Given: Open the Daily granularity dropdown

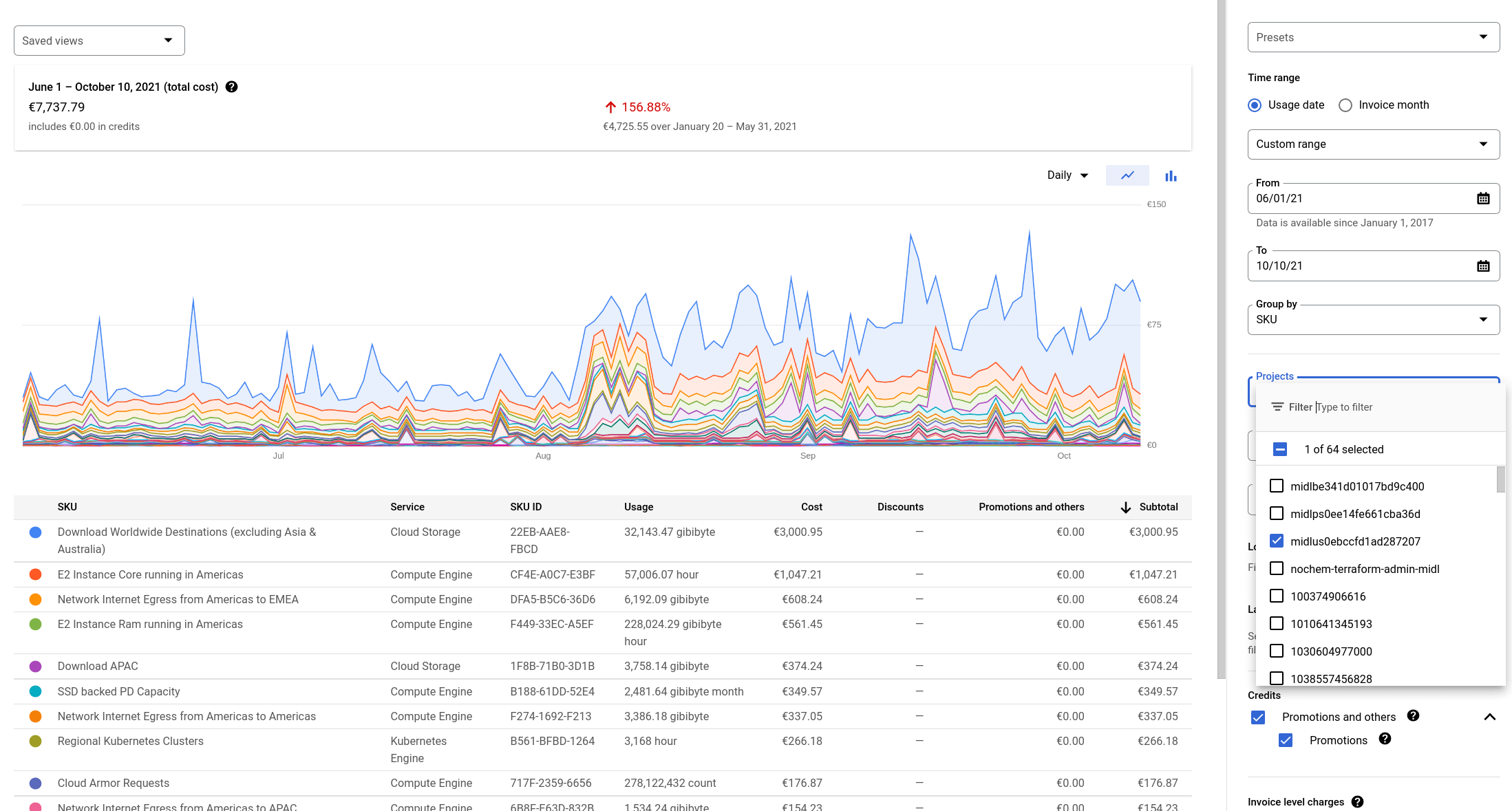Looking at the screenshot, I should point(1067,175).
